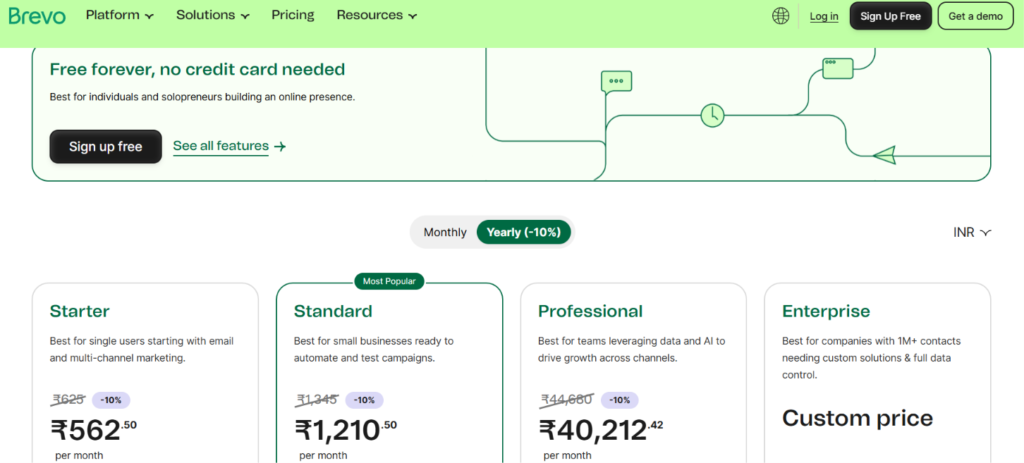Click the Starter plan description text
Viewport: 1024px width, 463px height.
(142, 349)
